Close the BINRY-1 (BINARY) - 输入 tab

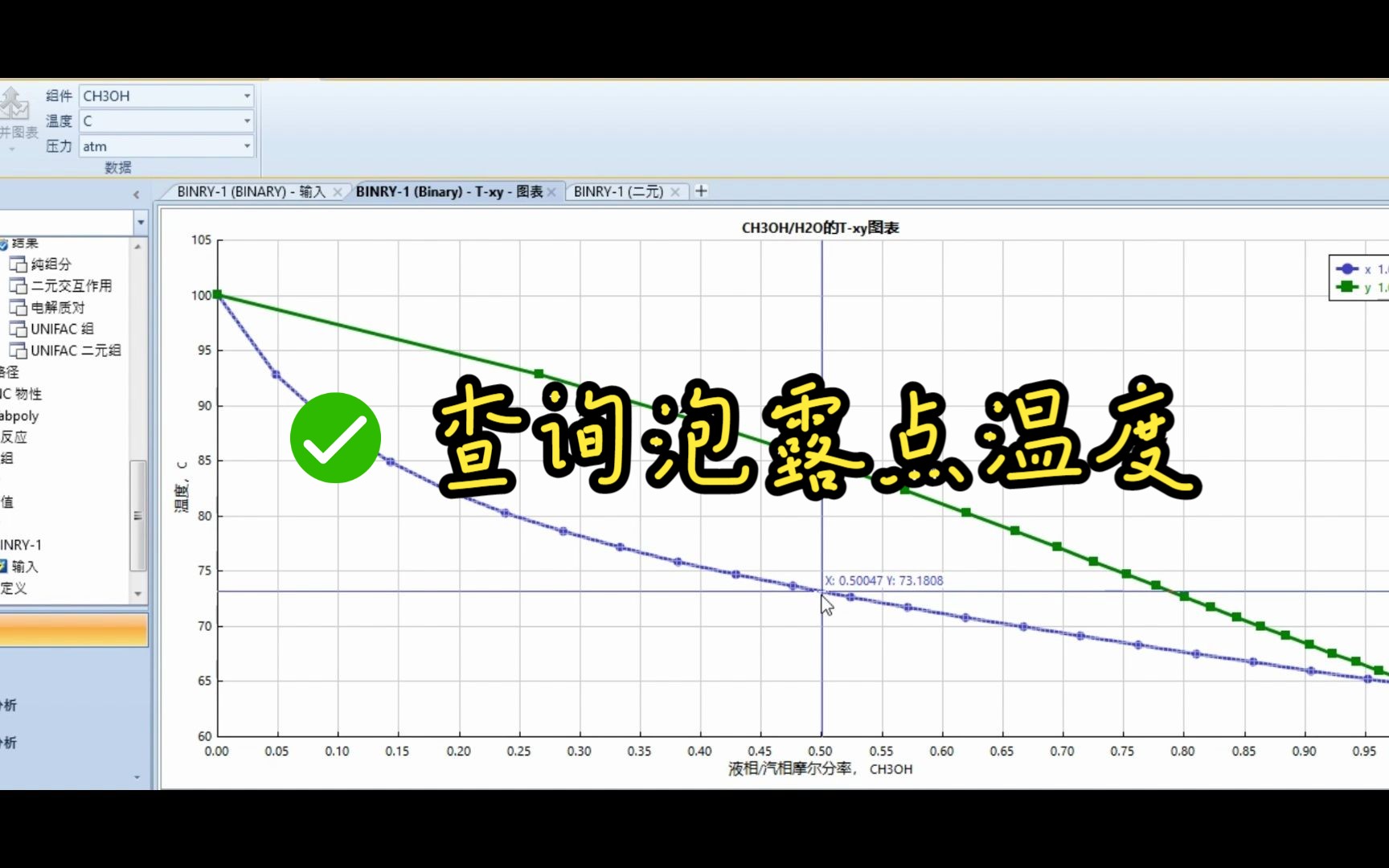pos(338,192)
